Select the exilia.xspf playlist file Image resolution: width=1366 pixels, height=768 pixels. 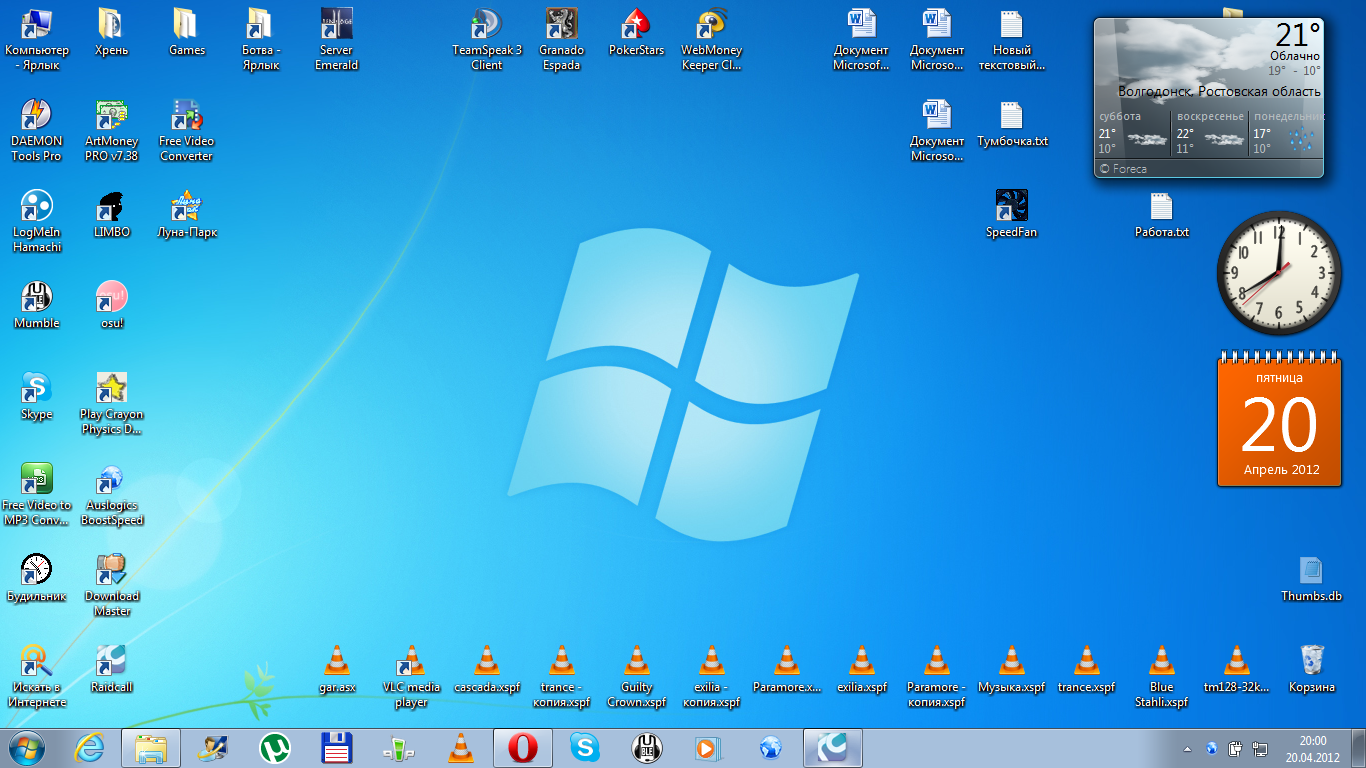(861, 670)
